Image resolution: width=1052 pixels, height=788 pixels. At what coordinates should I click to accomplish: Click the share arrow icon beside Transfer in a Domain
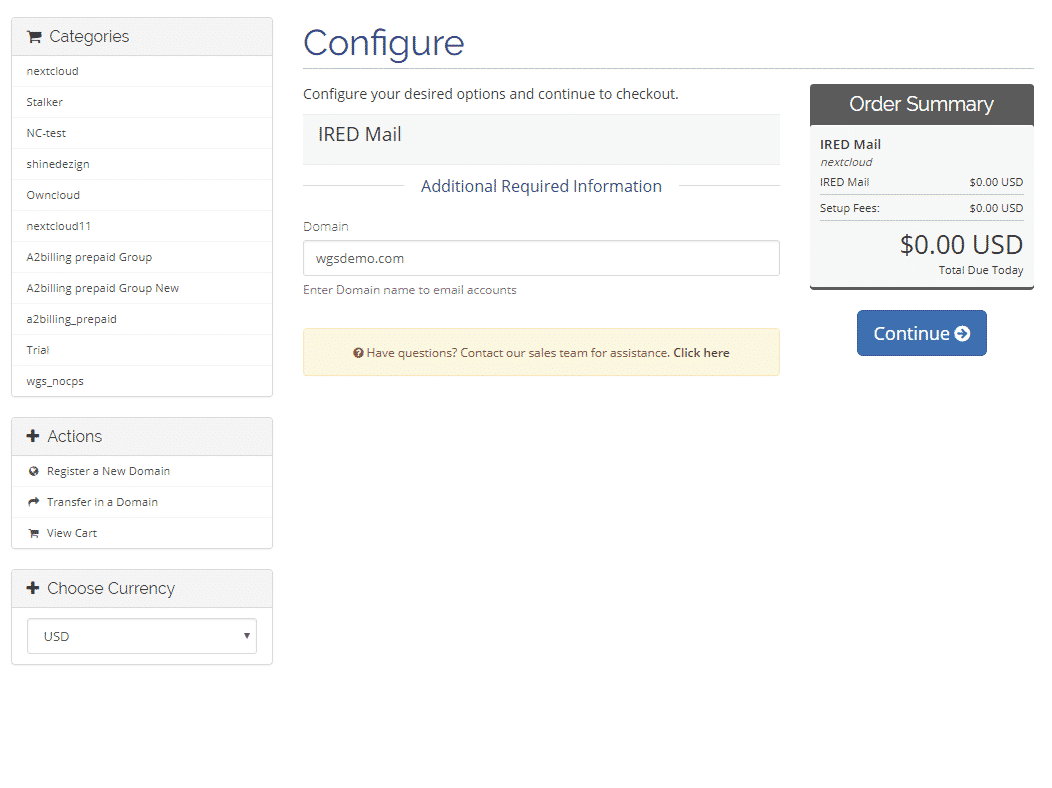point(33,501)
